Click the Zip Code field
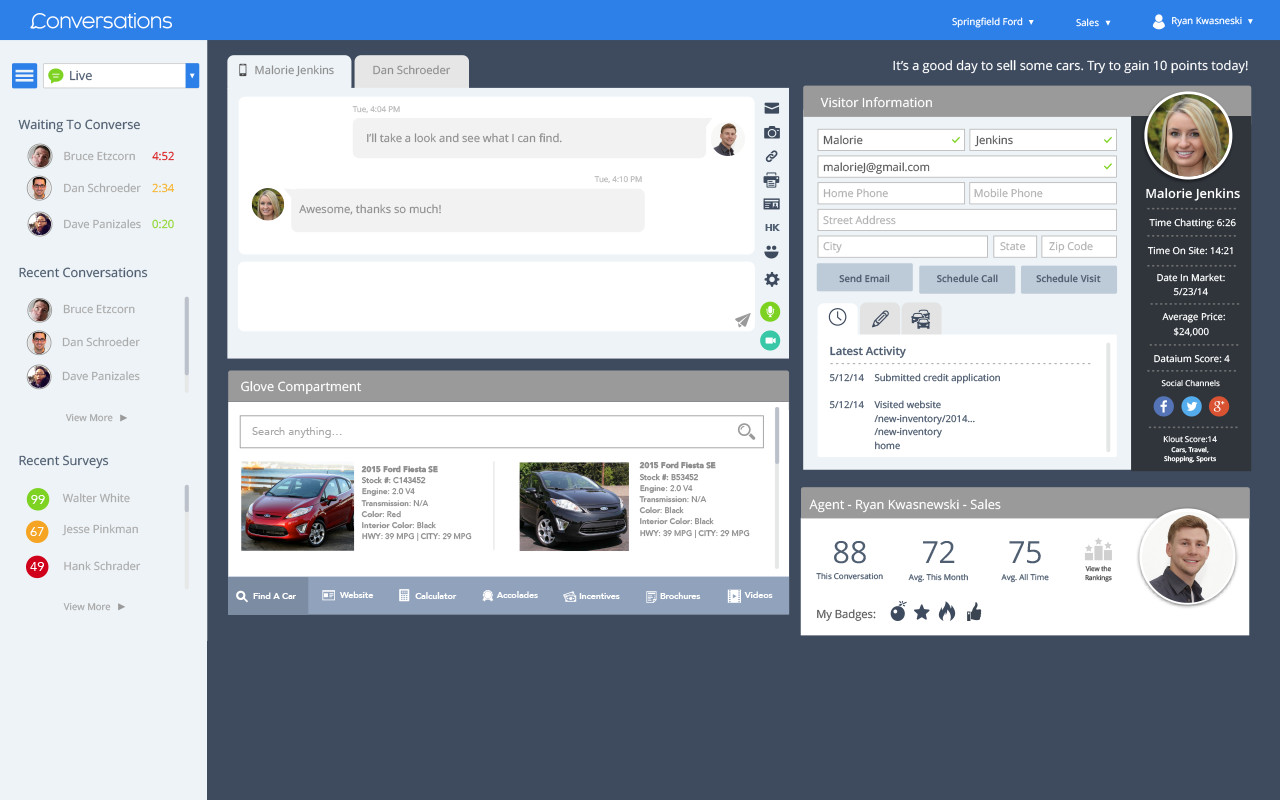Screen dimensions: 1280x800 point(1079,246)
